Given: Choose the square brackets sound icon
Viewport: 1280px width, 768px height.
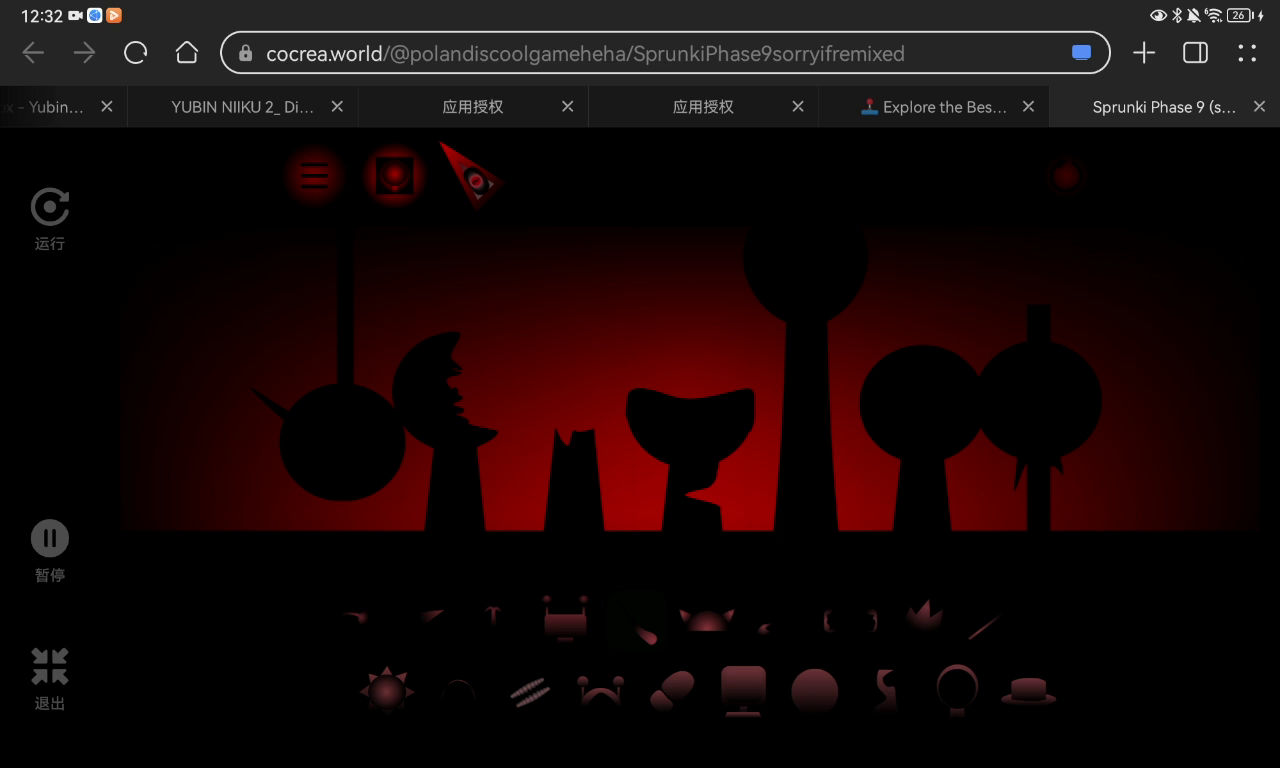Looking at the screenshot, I should 850,621.
